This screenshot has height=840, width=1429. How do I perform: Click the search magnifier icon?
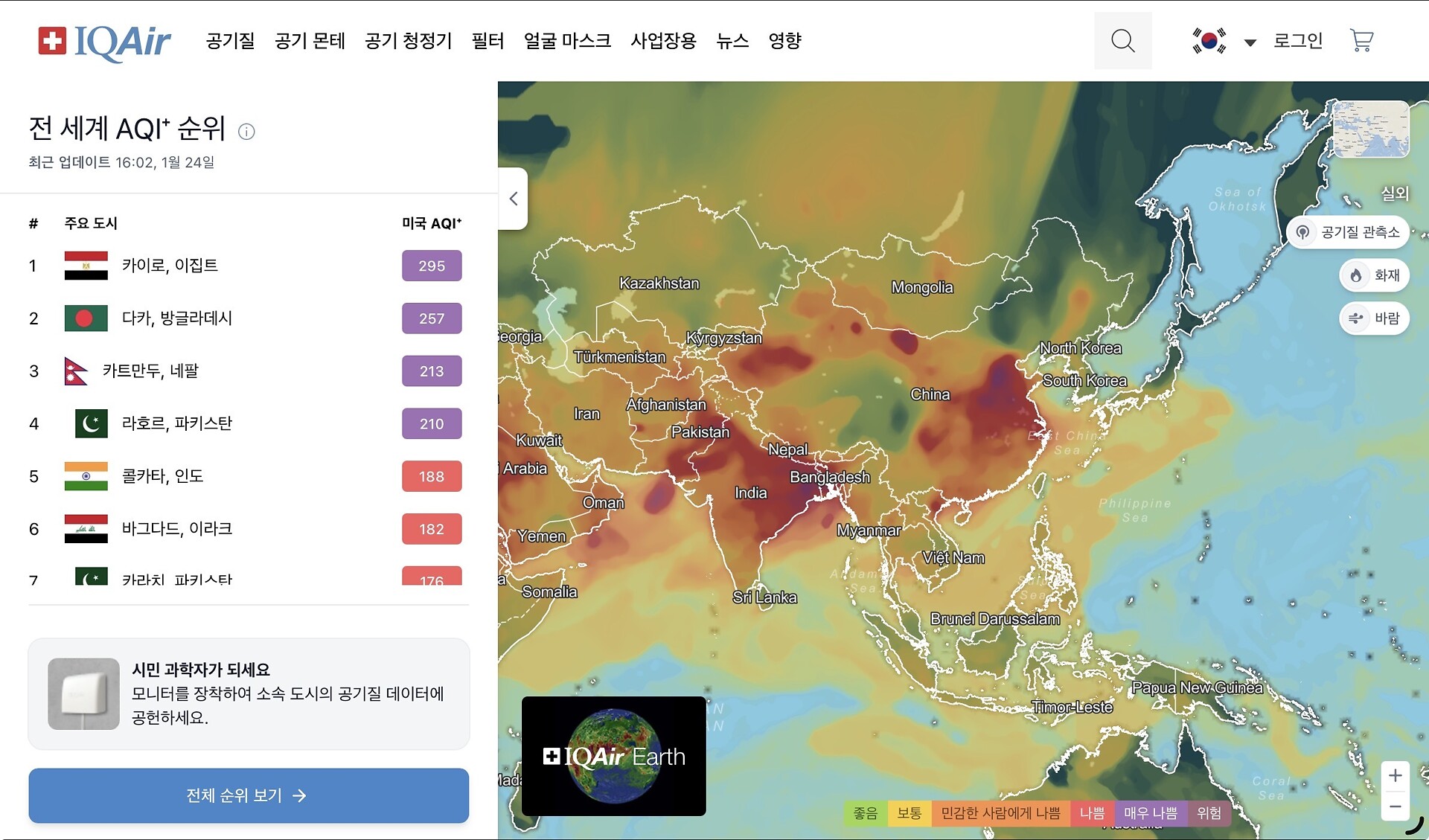pos(1122,41)
